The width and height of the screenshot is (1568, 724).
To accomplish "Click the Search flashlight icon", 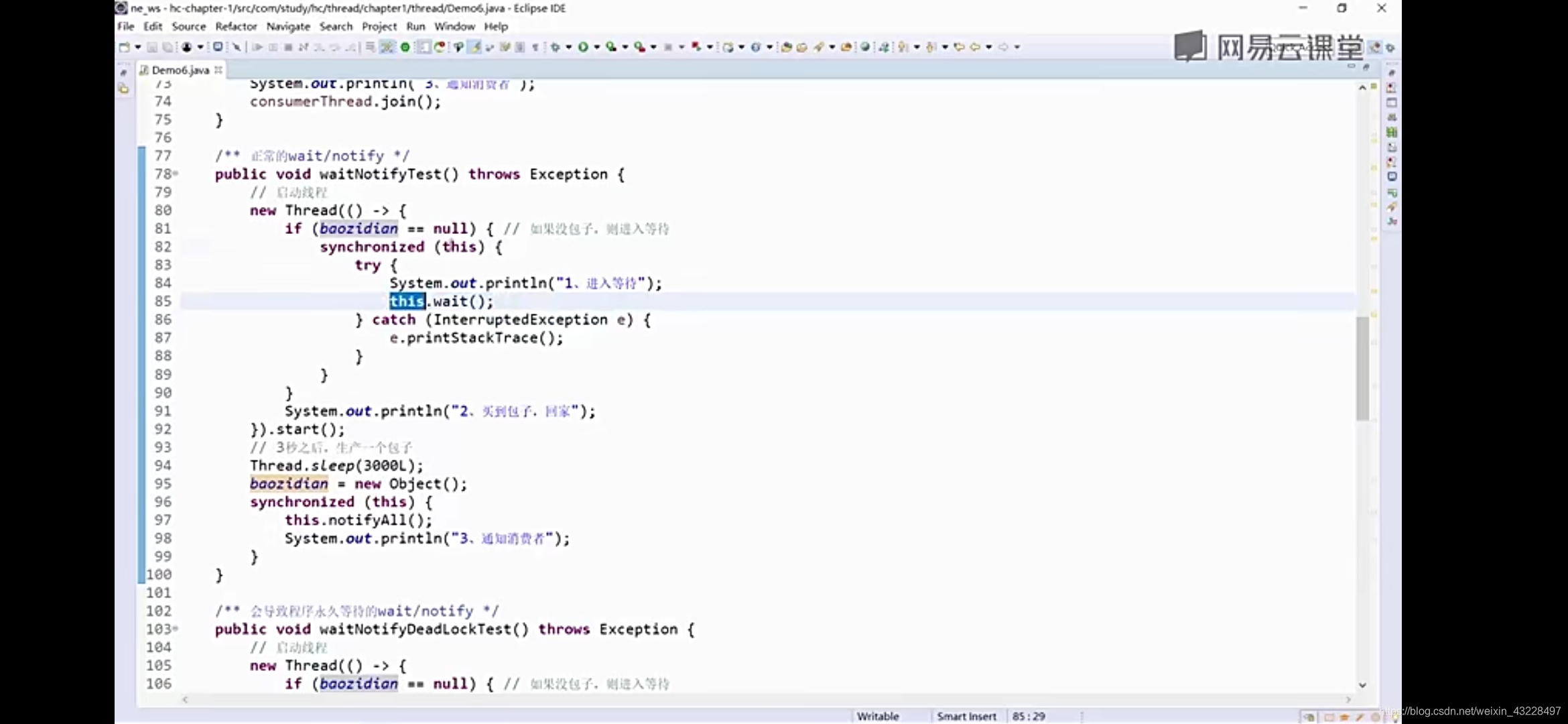I will pos(818,47).
